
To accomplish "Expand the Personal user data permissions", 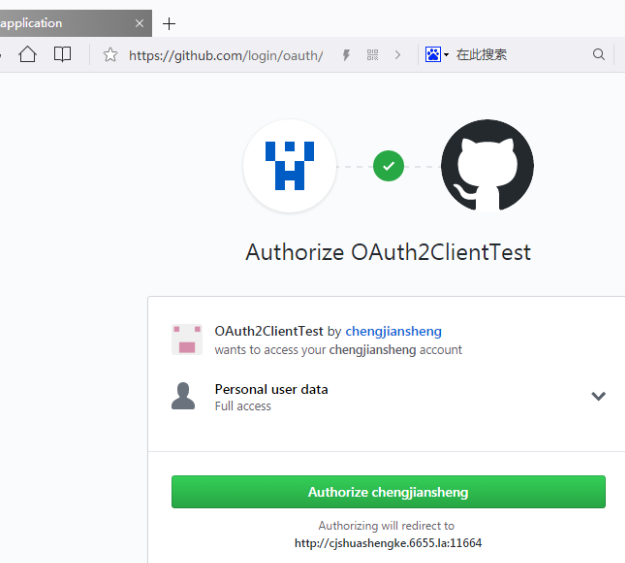I will 598,396.
